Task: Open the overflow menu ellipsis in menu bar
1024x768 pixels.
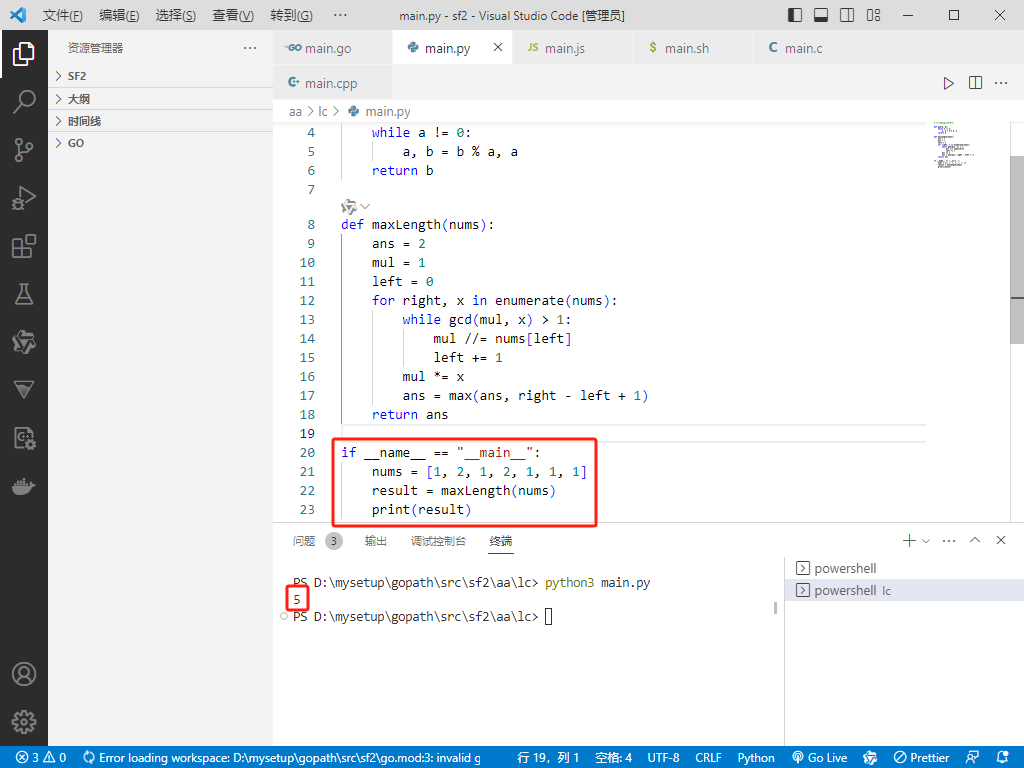Action: coord(340,15)
